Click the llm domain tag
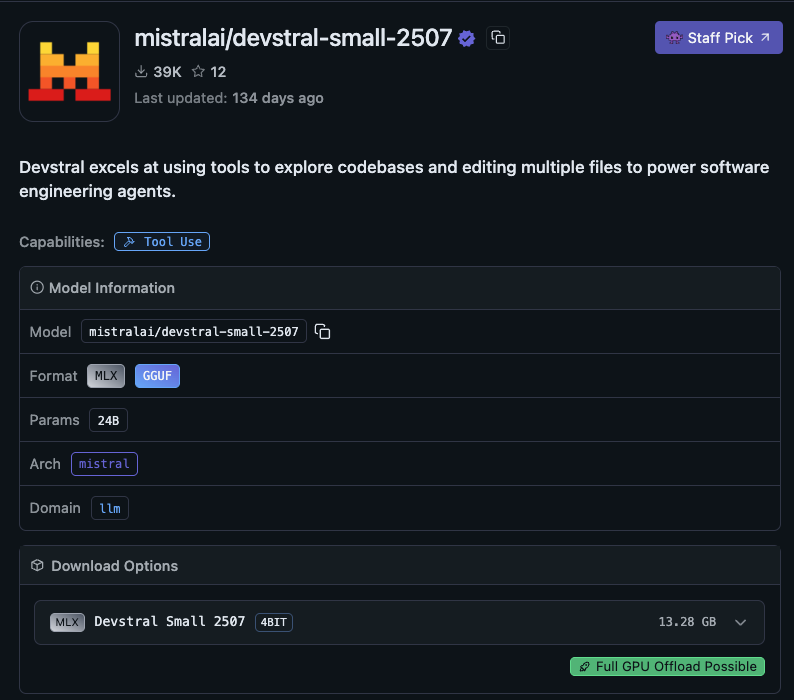This screenshot has height=700, width=794. 110,508
